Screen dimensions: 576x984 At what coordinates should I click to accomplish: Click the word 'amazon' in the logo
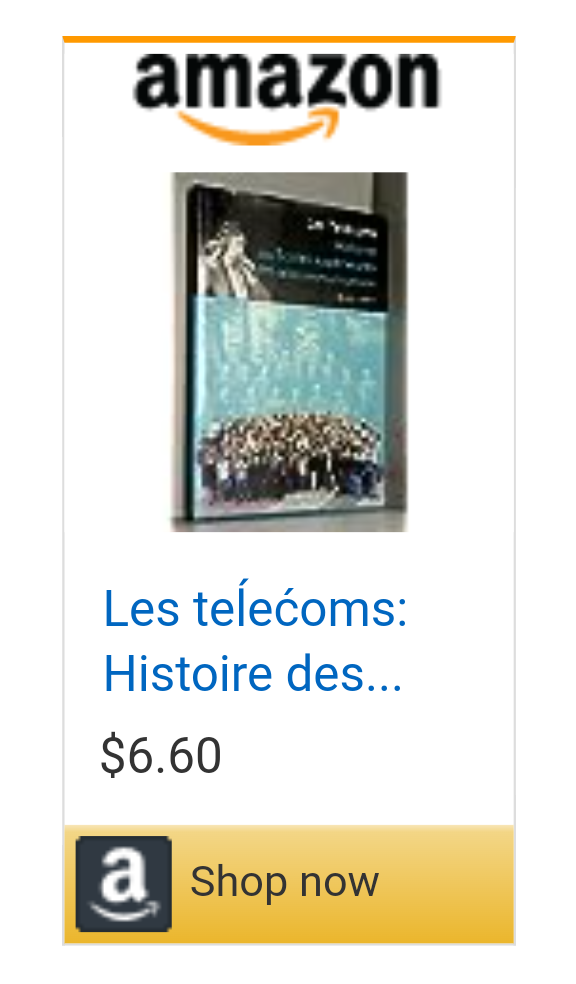(287, 81)
